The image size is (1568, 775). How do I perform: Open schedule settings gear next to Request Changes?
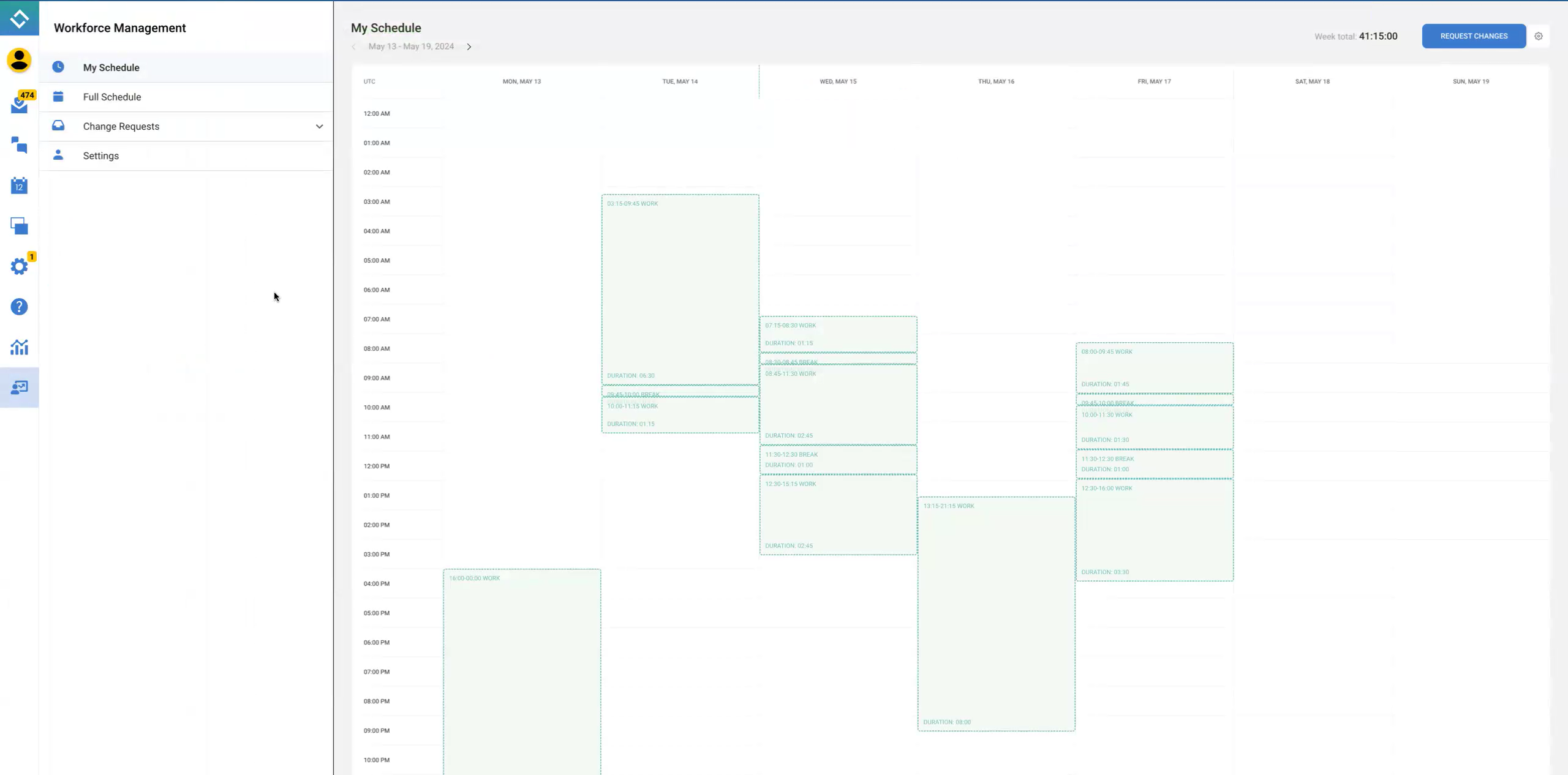coord(1538,36)
